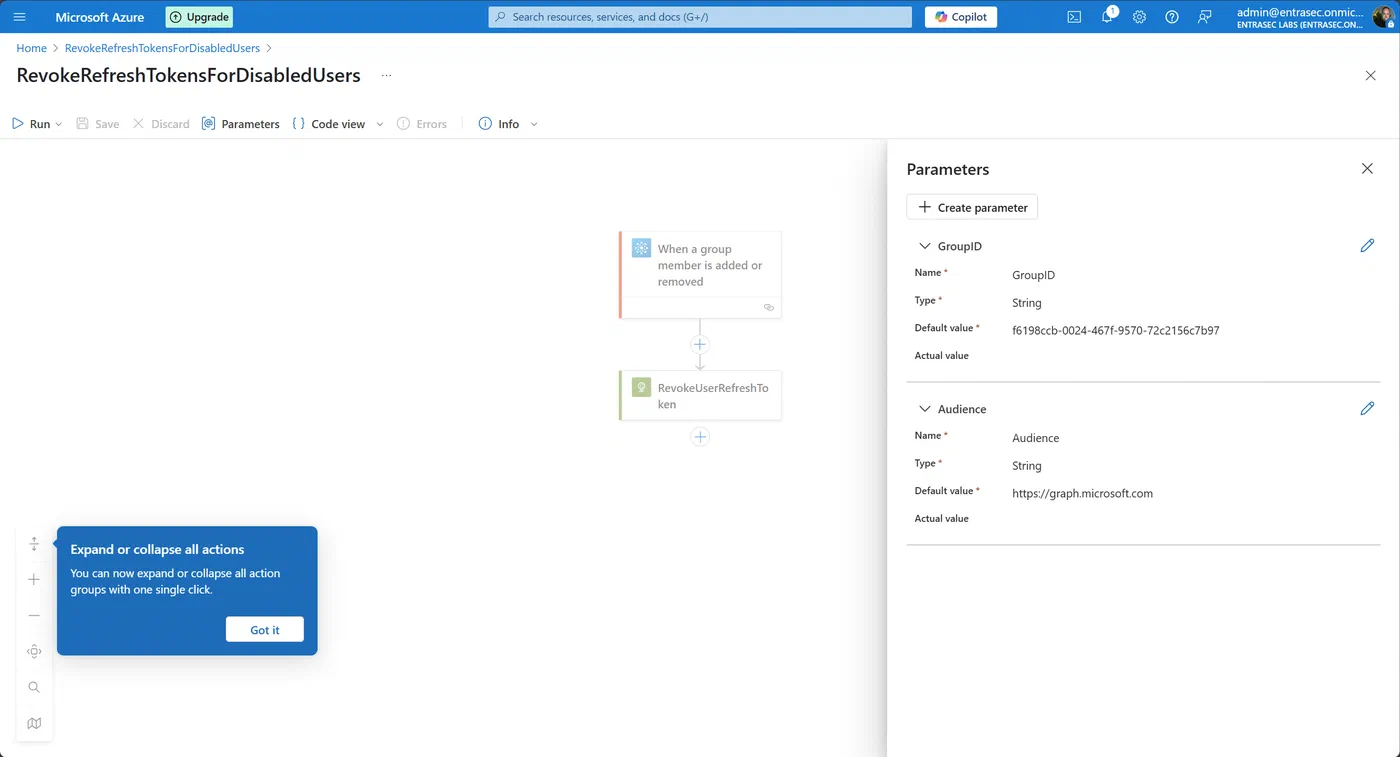Screen dimensions: 1400x757
Task: Open the Azure portal hamburger menu
Action: [x=19, y=17]
